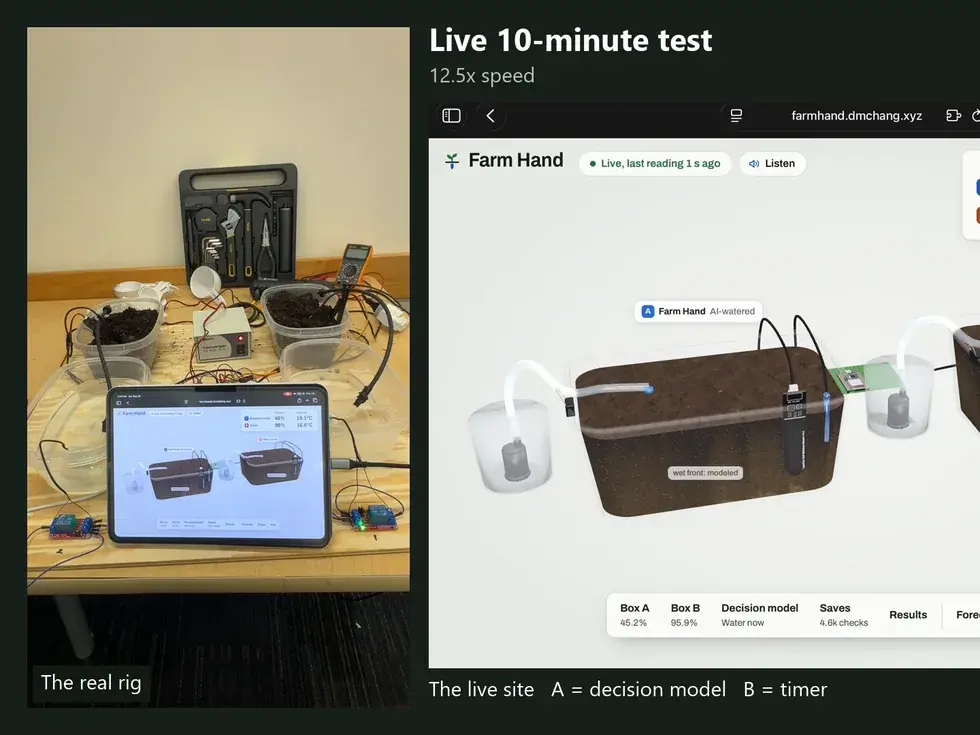The image size is (980, 735).
Task: Click the 12.5x speed text
Action: click(482, 76)
